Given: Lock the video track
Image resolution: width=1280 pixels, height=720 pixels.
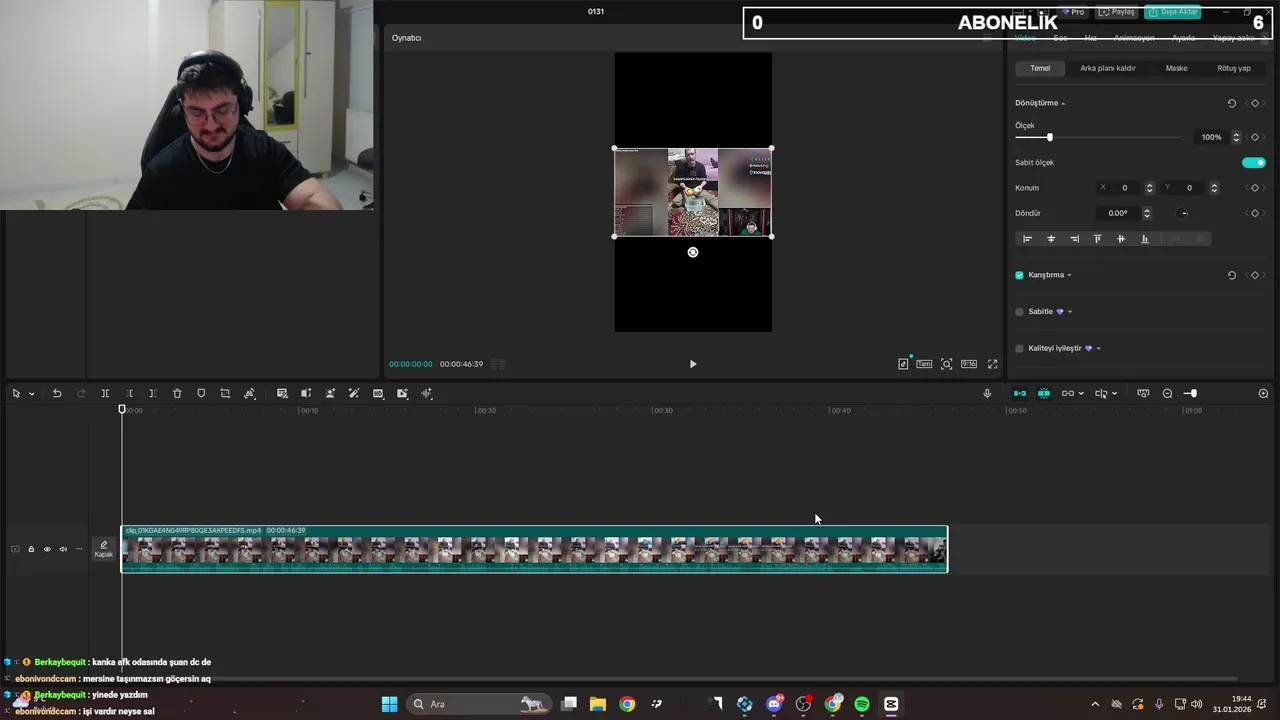Looking at the screenshot, I should [x=31, y=549].
